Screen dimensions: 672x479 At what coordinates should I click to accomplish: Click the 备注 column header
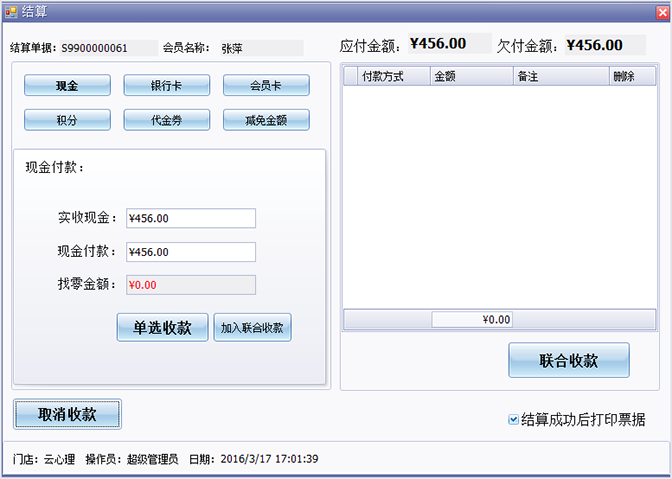pos(561,76)
